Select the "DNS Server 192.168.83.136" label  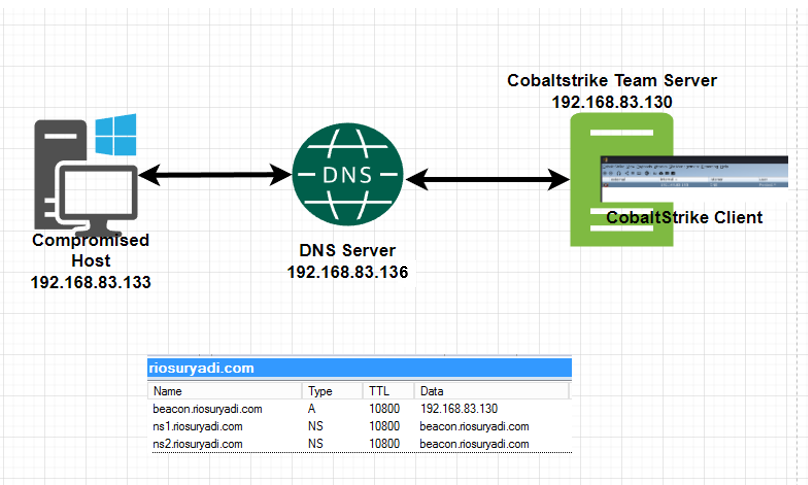pyautogui.click(x=348, y=261)
